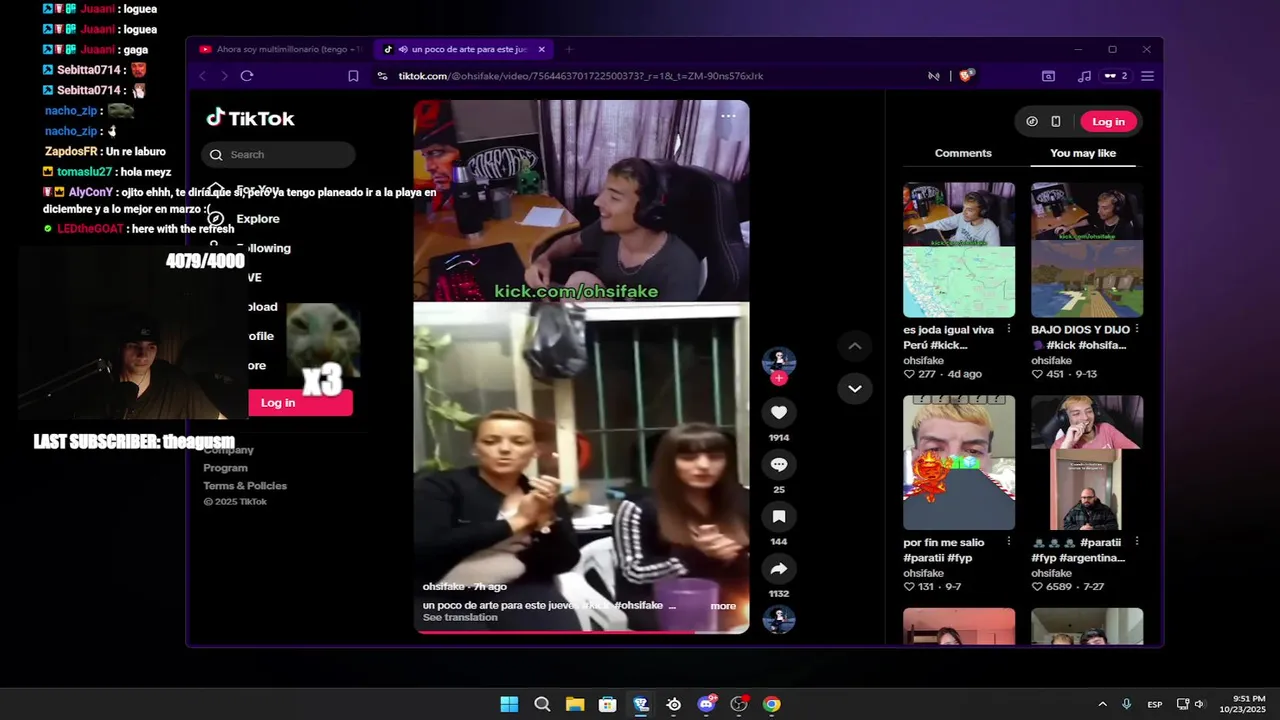This screenshot has width=1280, height=720.
Task: Open options for 'BAJO DIOS Y DIJO' video
Action: click(1137, 329)
